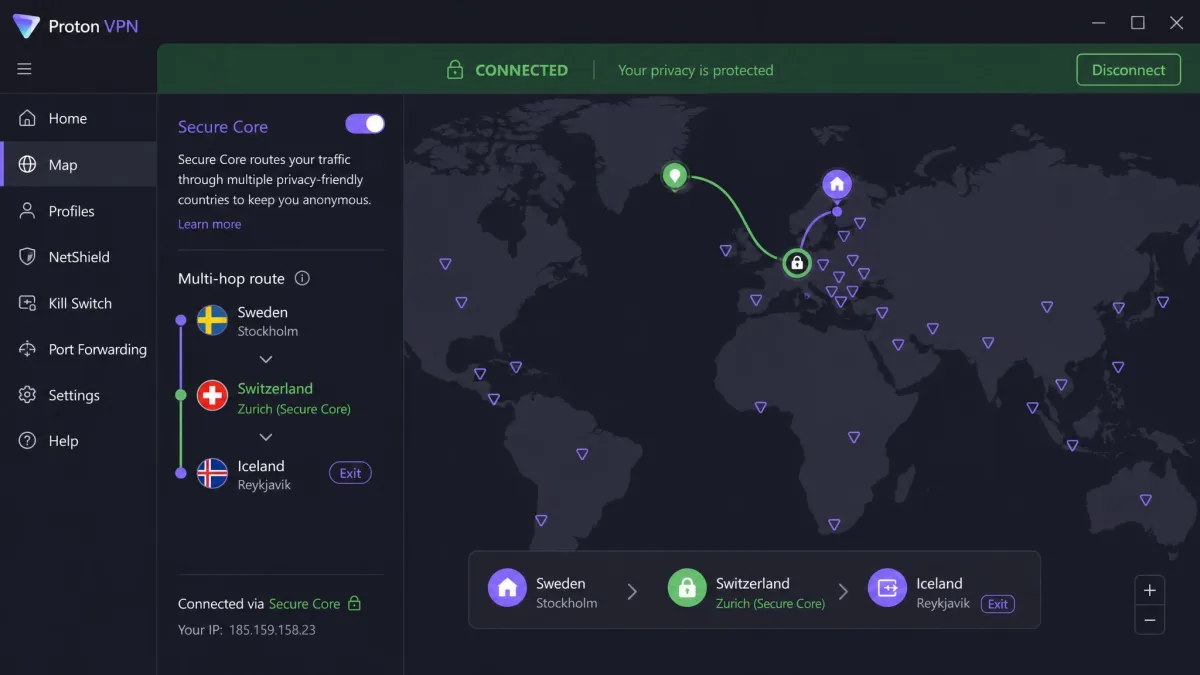
Task: Zoom out the map with minus button
Action: pos(1150,620)
